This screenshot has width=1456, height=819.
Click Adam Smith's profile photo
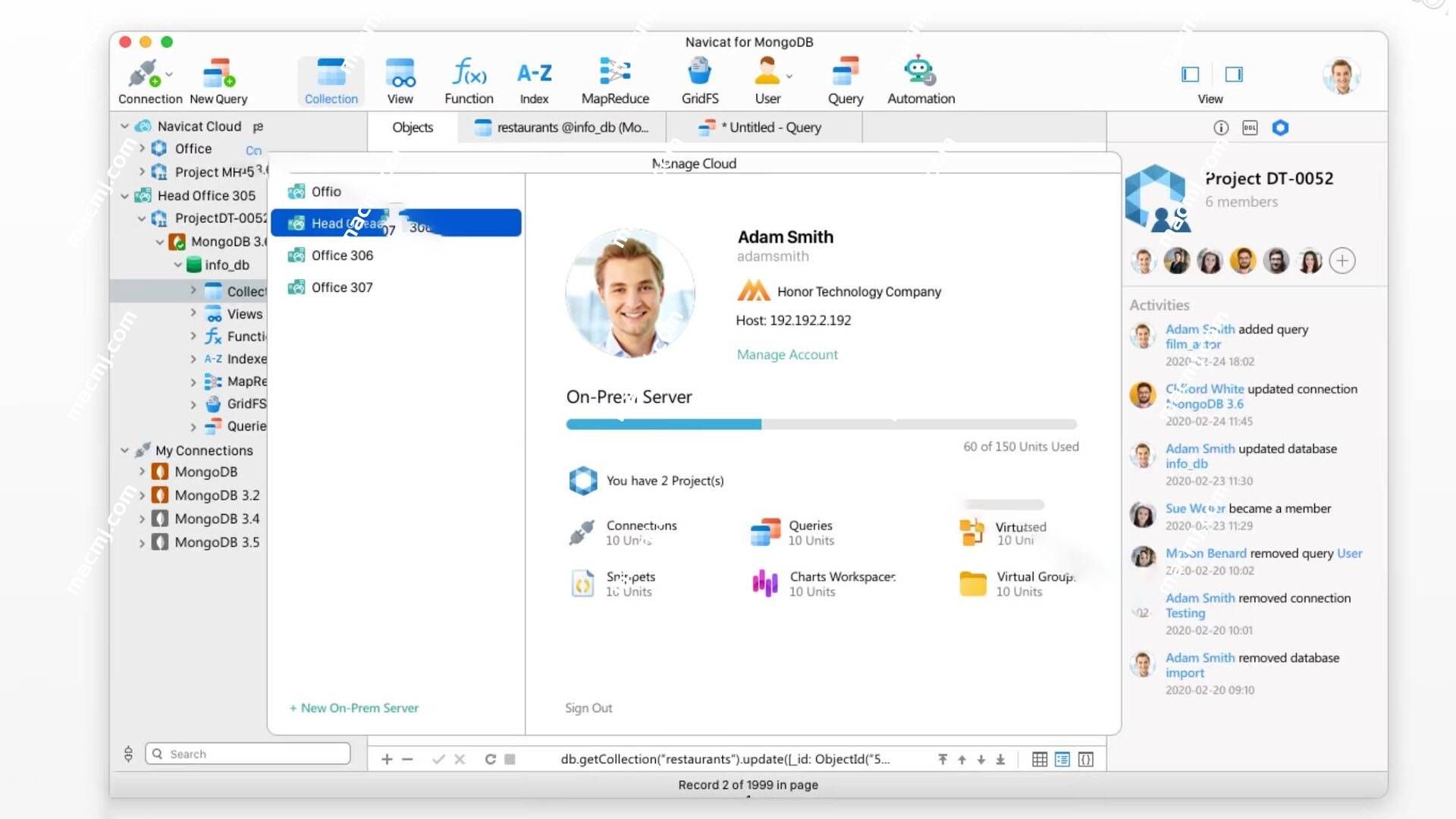point(630,293)
